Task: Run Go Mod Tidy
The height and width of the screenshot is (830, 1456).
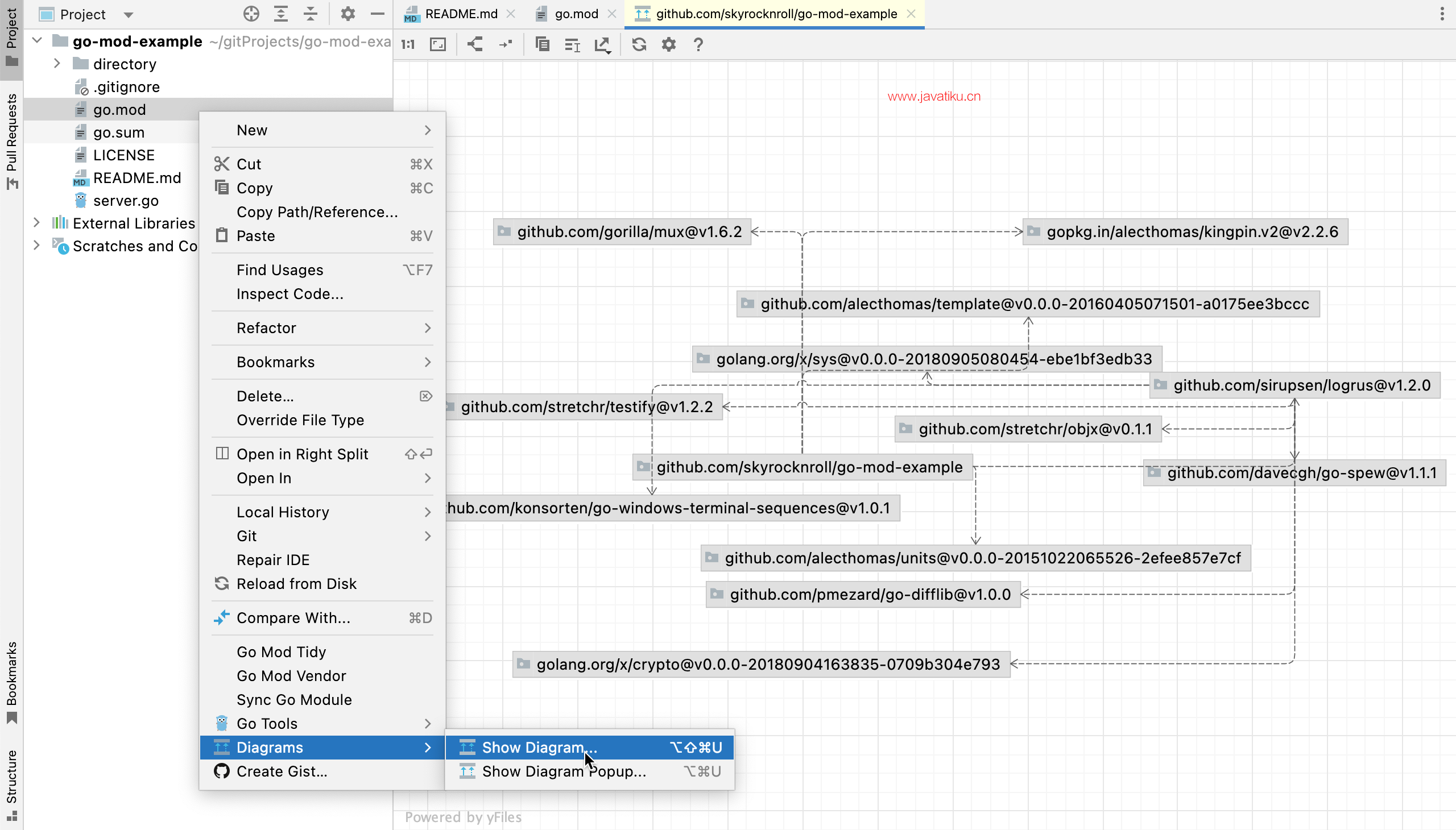Action: 322,652
